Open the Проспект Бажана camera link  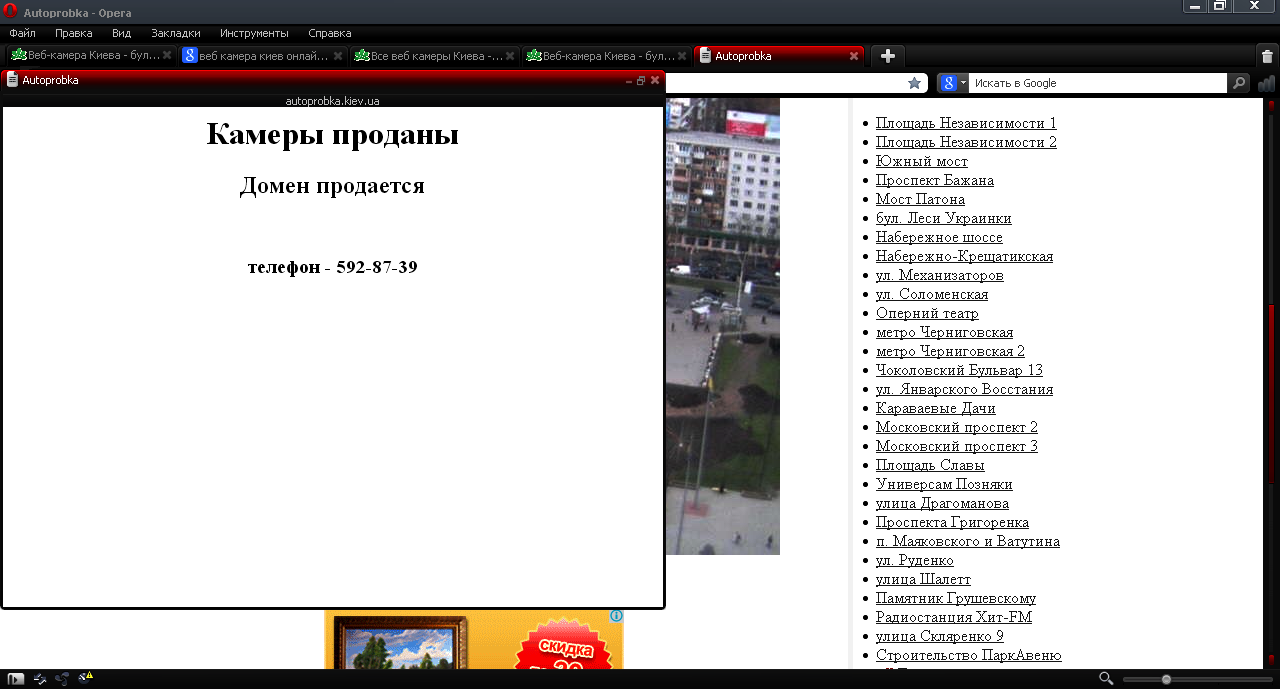point(935,180)
